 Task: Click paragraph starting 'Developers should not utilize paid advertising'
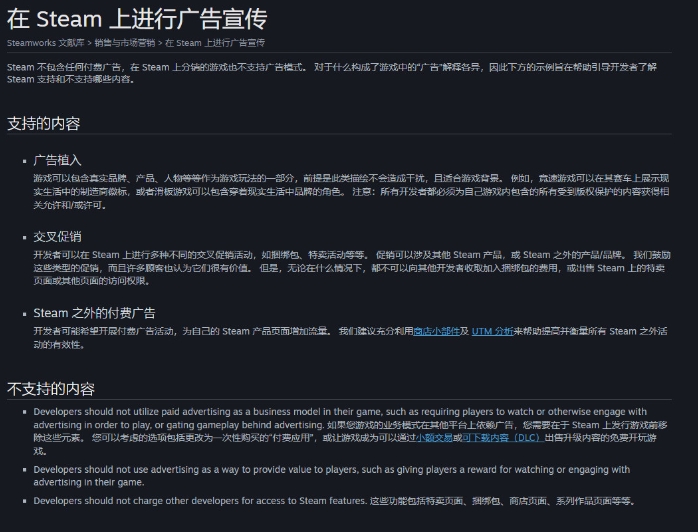click(350, 431)
